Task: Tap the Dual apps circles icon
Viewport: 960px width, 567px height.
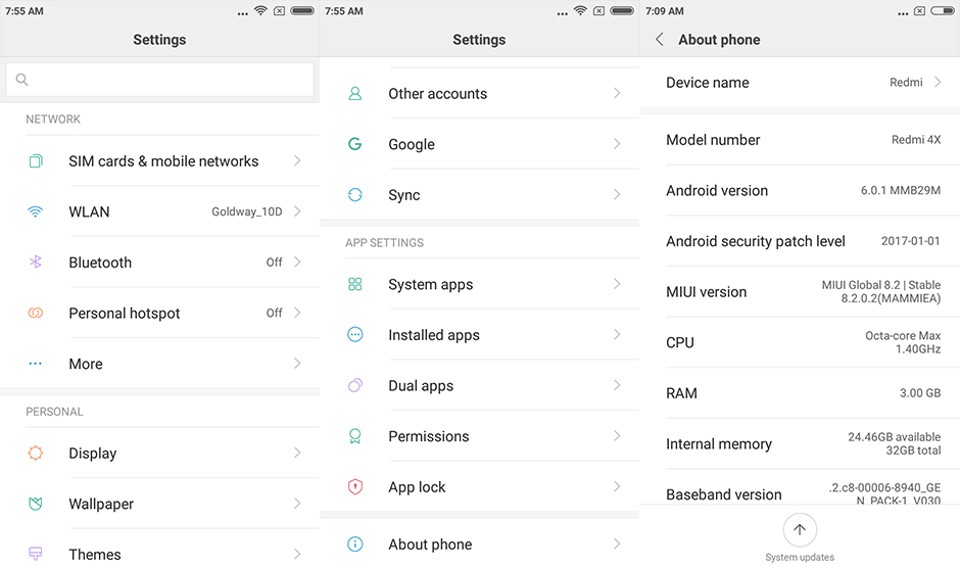Action: click(x=355, y=385)
